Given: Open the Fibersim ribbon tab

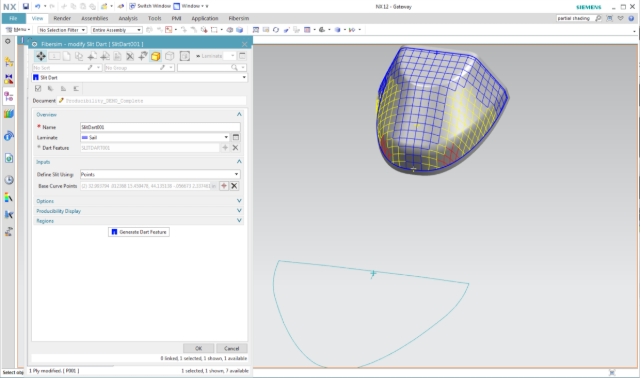Looking at the screenshot, I should point(239,18).
